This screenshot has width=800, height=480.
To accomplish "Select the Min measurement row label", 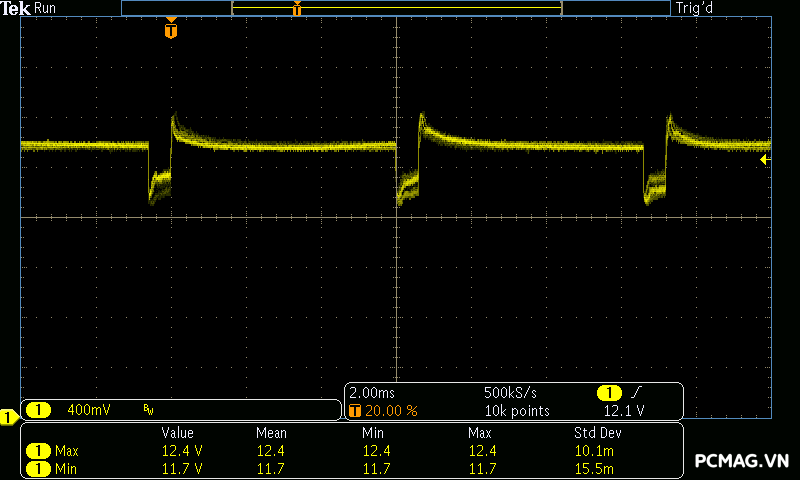I will [x=67, y=468].
